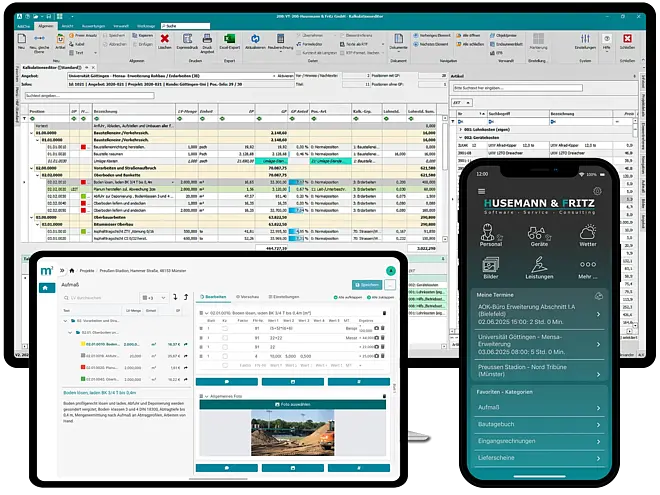Viewport: 660px width, 495px height.
Task: Click the tablet move-up arrow icon
Action: point(186,297)
